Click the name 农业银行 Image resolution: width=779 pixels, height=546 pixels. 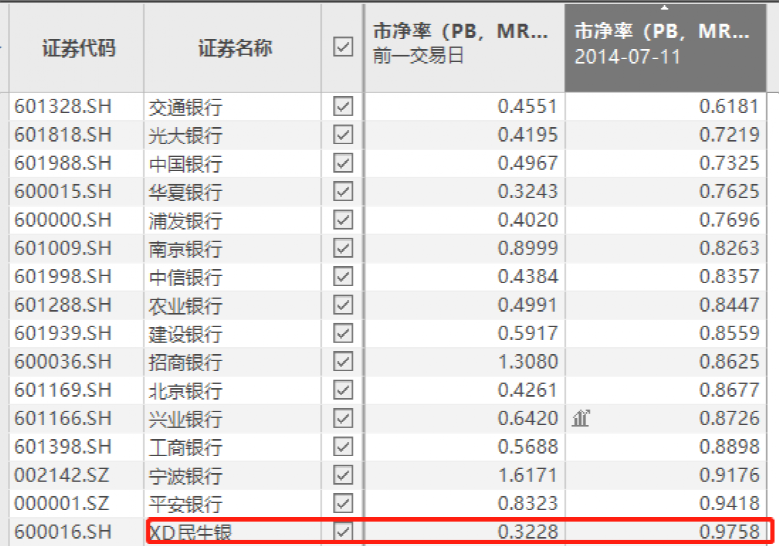(x=185, y=306)
